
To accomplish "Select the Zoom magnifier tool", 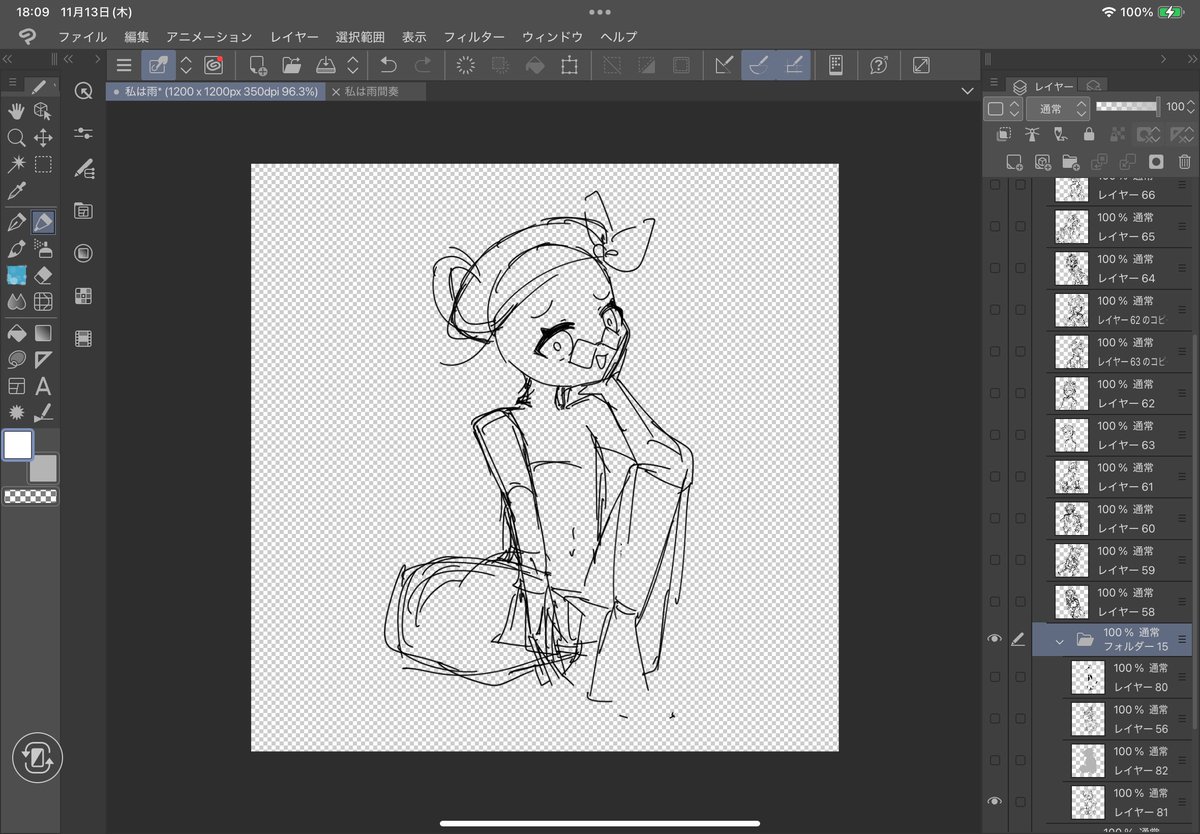I will (x=16, y=137).
